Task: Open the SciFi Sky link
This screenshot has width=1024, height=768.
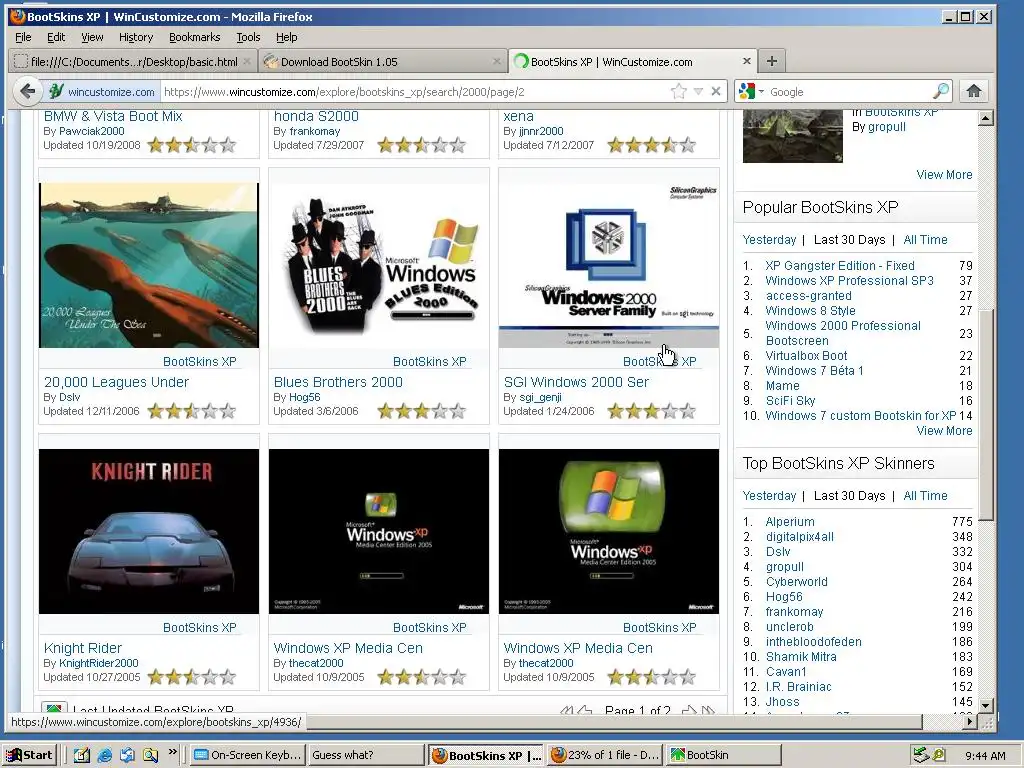Action: [790, 401]
